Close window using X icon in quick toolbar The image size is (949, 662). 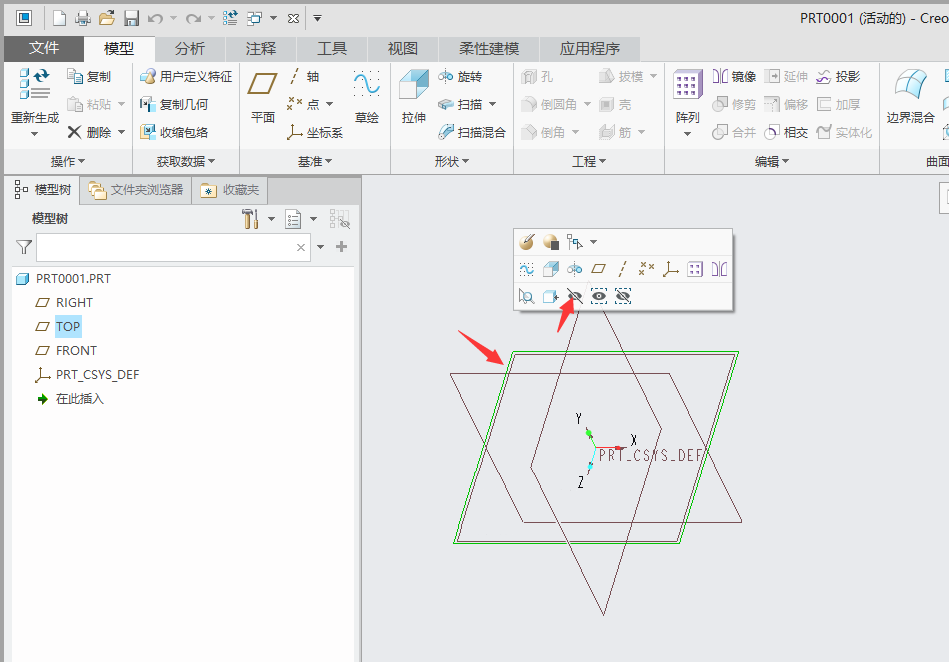[294, 19]
